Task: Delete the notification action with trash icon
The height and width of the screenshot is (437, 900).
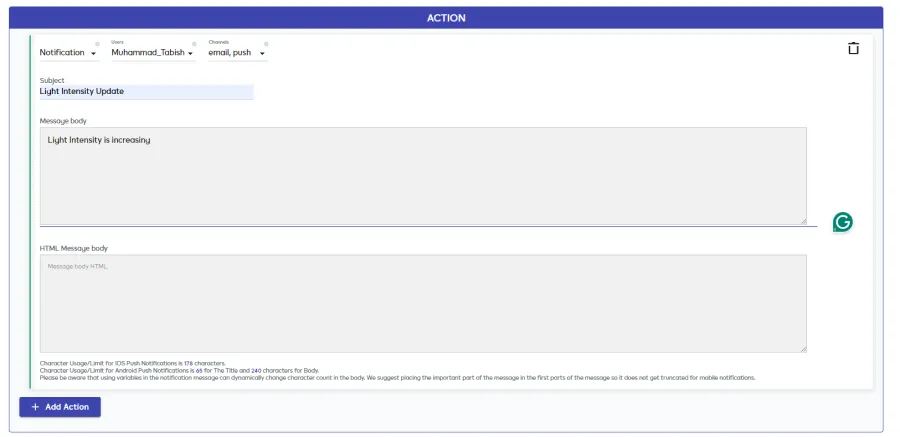Action: point(853,48)
